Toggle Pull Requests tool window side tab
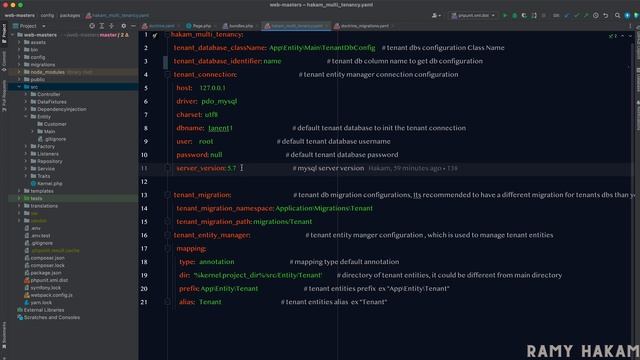 click(x=4, y=96)
